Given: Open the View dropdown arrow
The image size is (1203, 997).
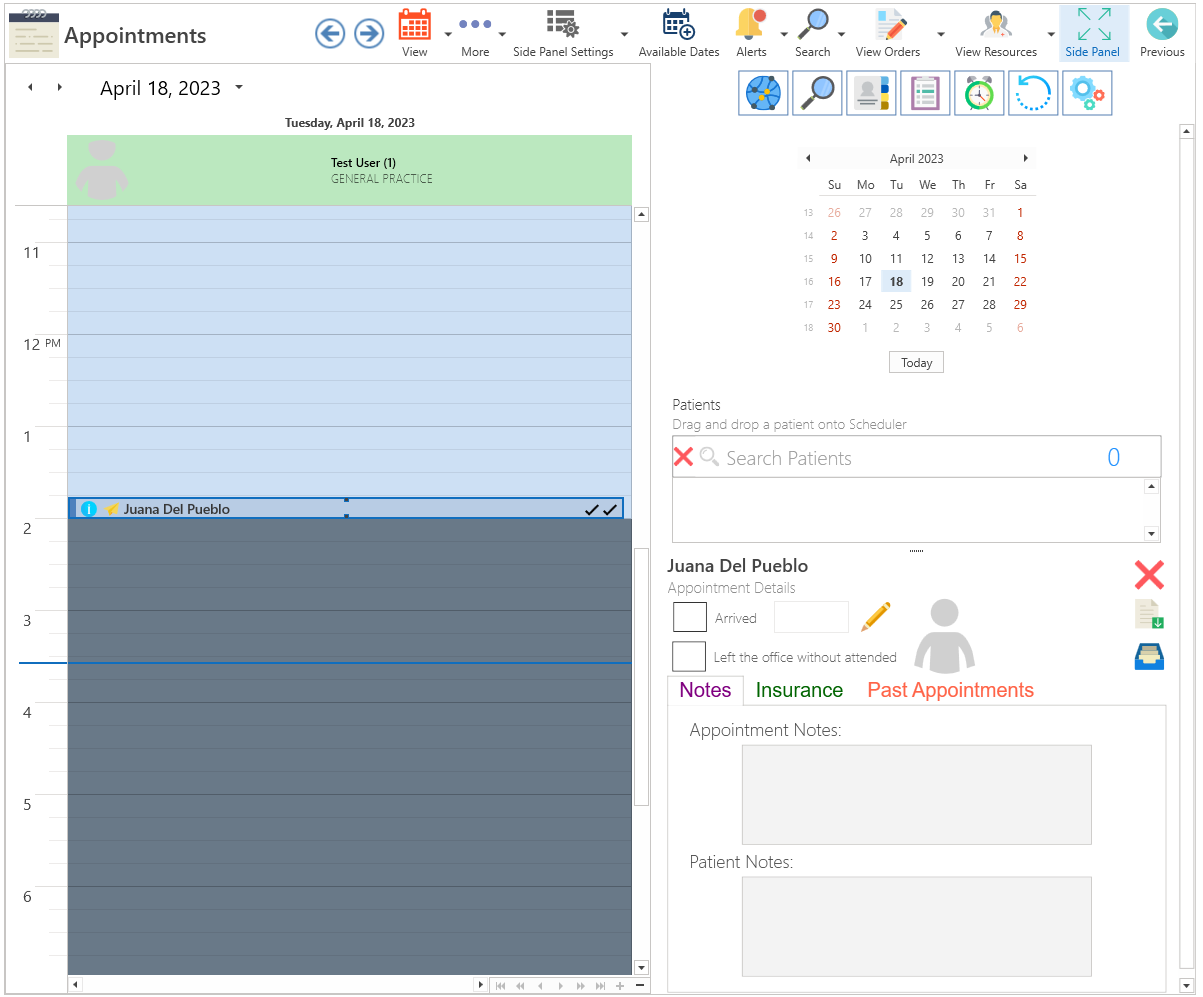Looking at the screenshot, I should click(x=447, y=34).
